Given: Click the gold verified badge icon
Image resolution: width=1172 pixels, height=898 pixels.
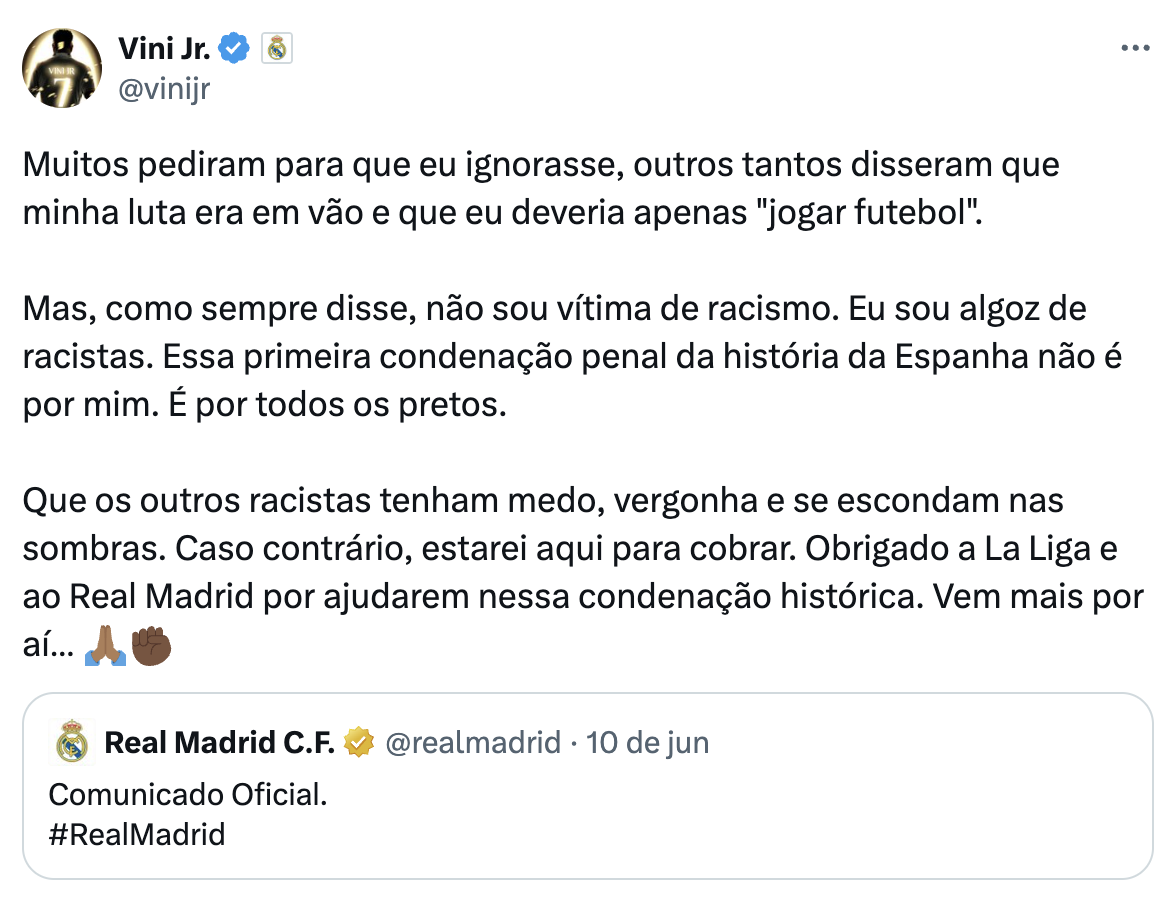Looking at the screenshot, I should [359, 742].
